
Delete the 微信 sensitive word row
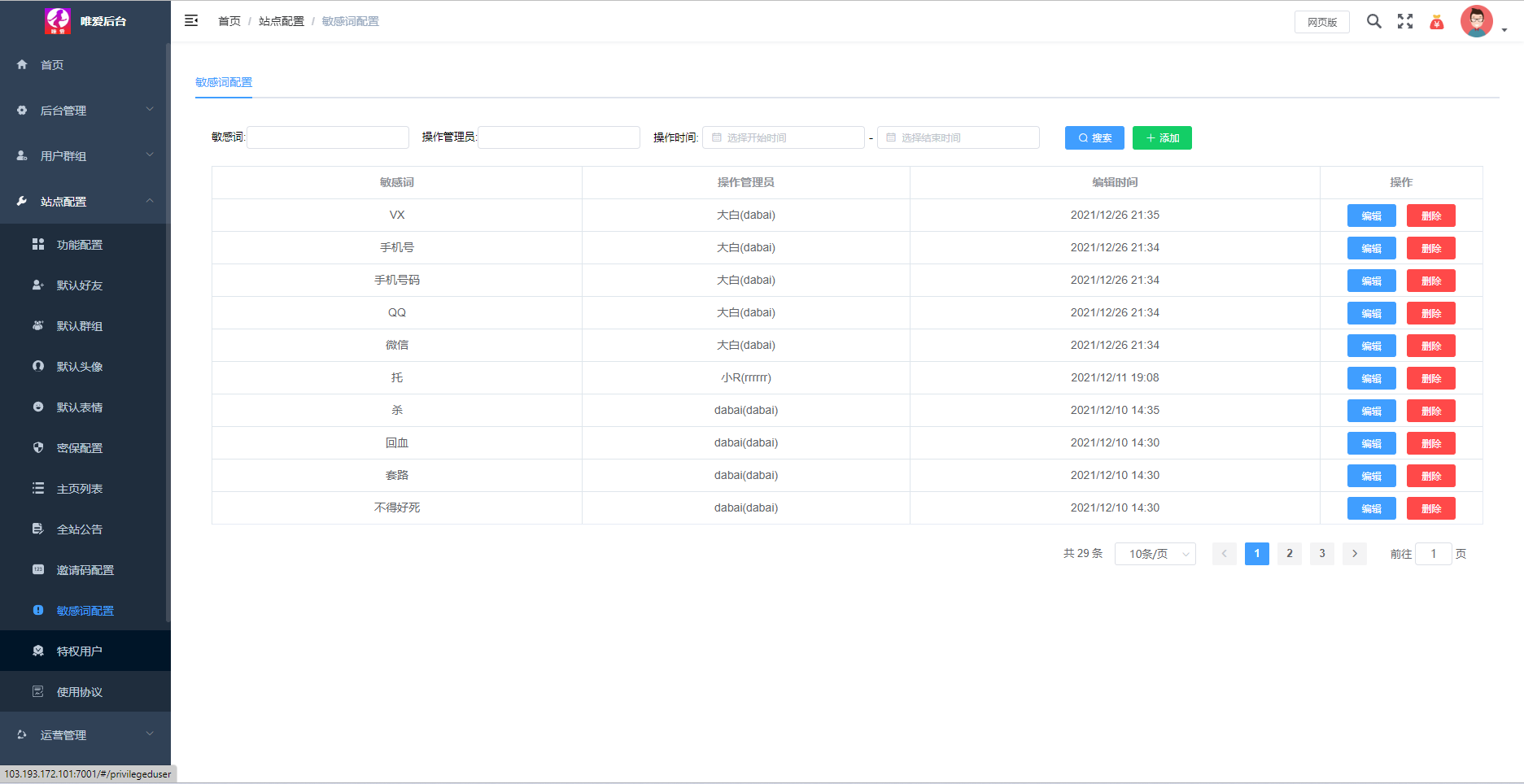(1430, 346)
